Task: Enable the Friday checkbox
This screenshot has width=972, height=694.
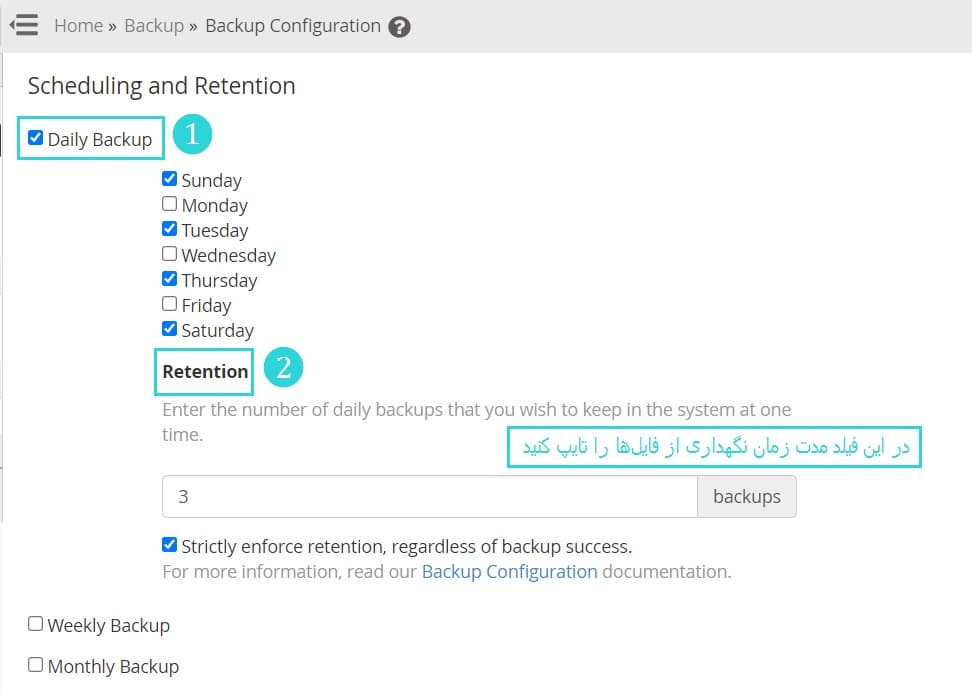Action: (169, 304)
